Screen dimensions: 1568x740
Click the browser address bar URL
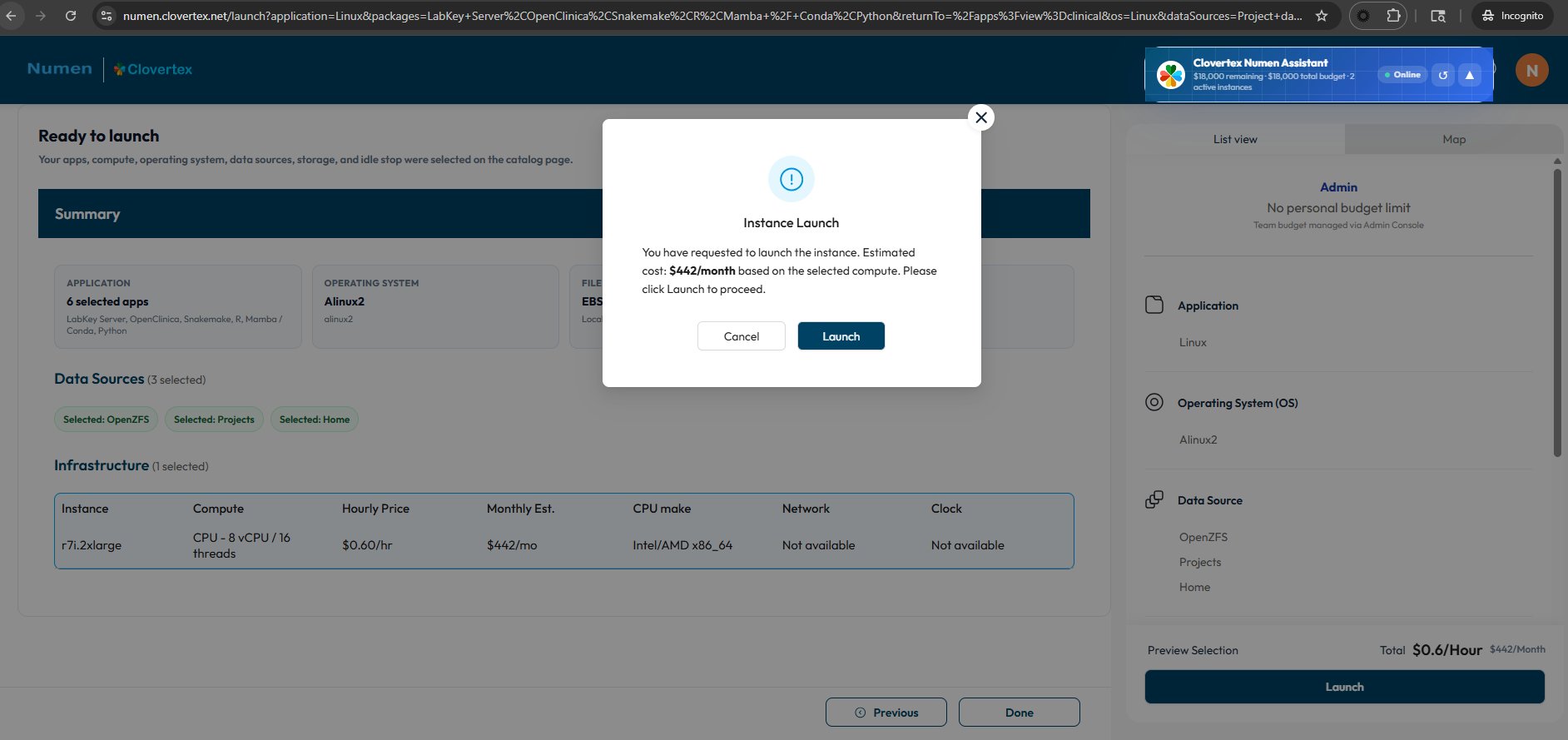click(712, 16)
